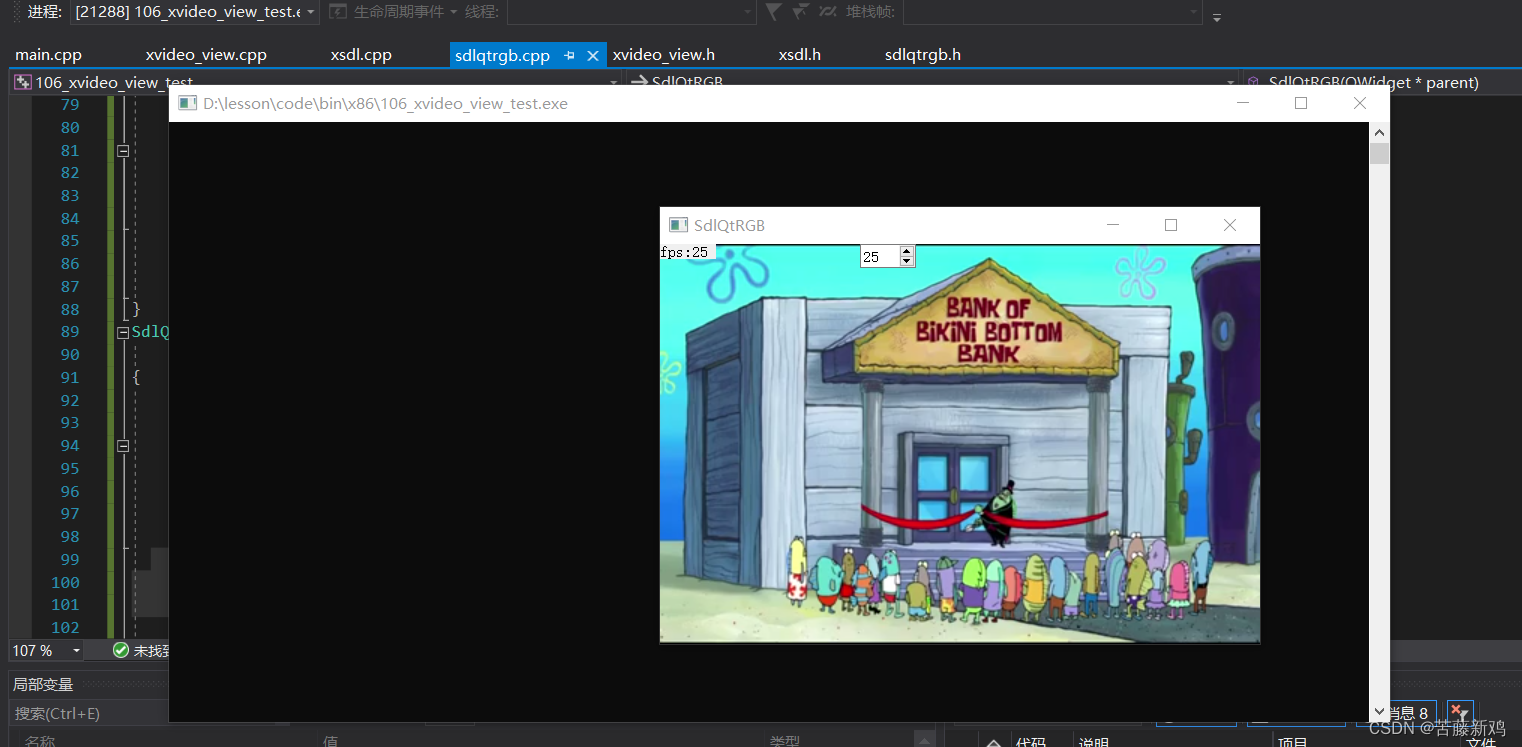This screenshot has height=747, width=1522.
Task: Maximize the SdlQtRGB window
Action: 1171,225
